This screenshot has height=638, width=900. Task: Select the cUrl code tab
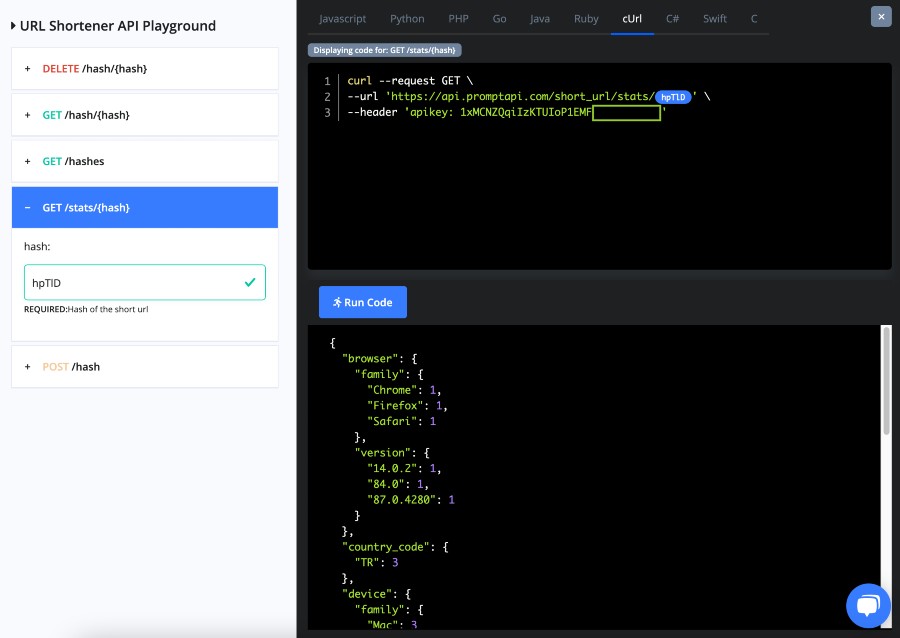(632, 19)
